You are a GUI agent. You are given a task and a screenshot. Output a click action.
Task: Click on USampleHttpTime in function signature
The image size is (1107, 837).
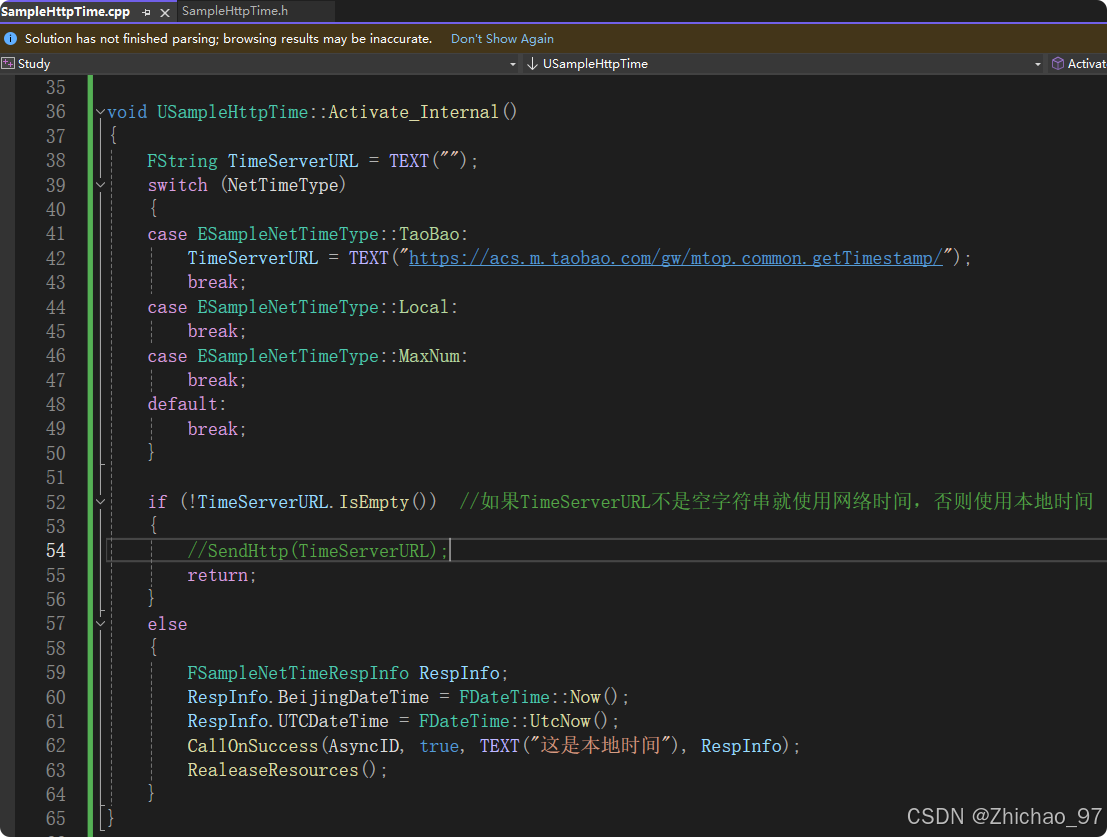[232, 112]
